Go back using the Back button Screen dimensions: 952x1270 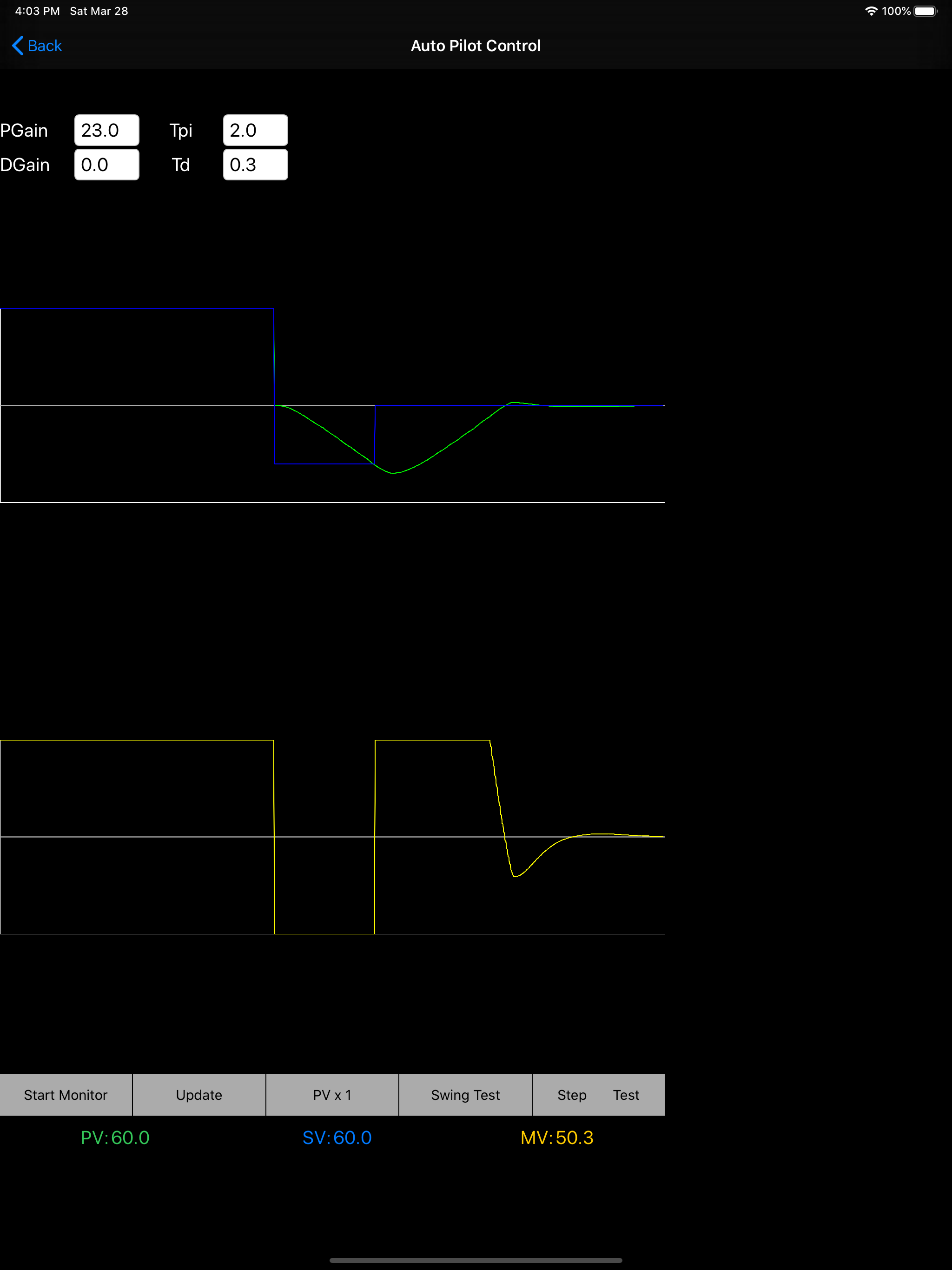(37, 46)
